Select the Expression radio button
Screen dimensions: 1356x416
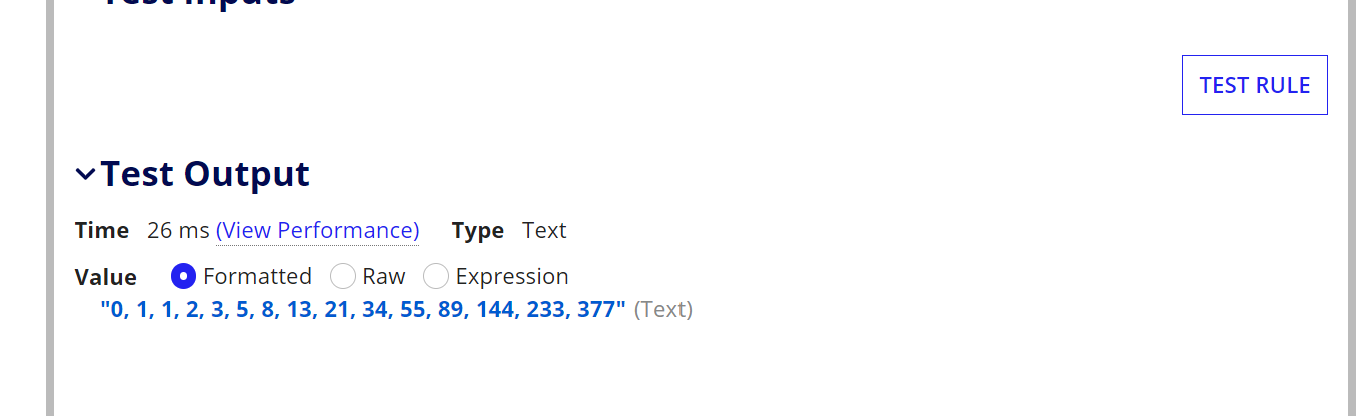(x=436, y=276)
